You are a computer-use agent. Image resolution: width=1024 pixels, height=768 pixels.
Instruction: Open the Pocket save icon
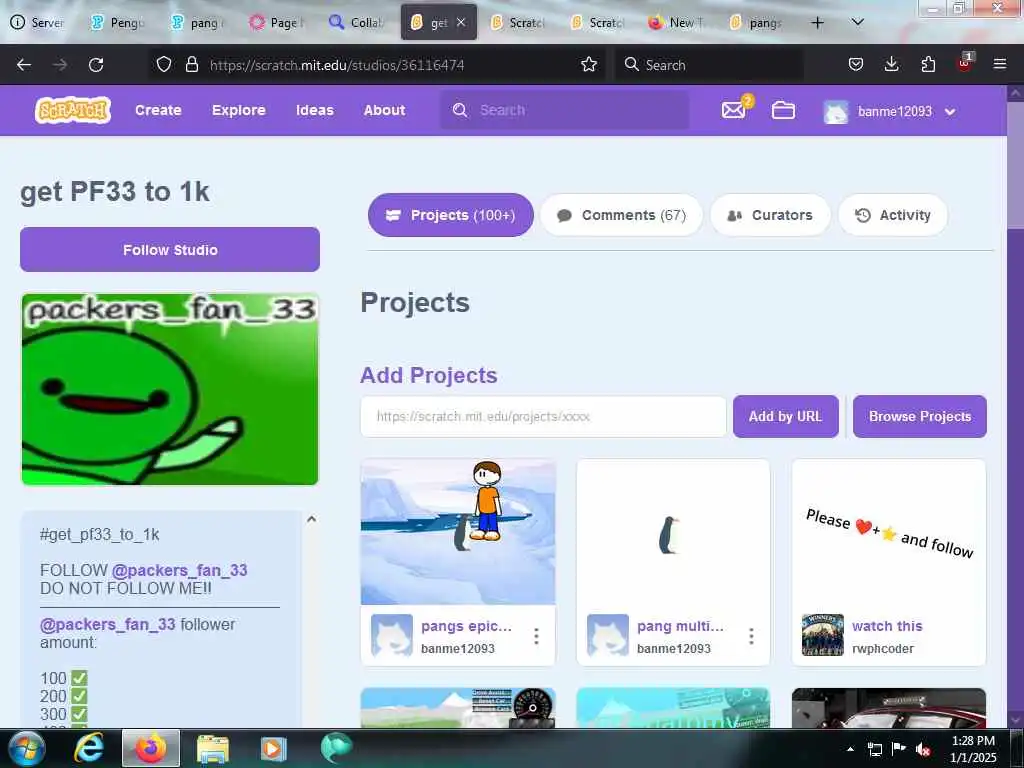(856, 64)
